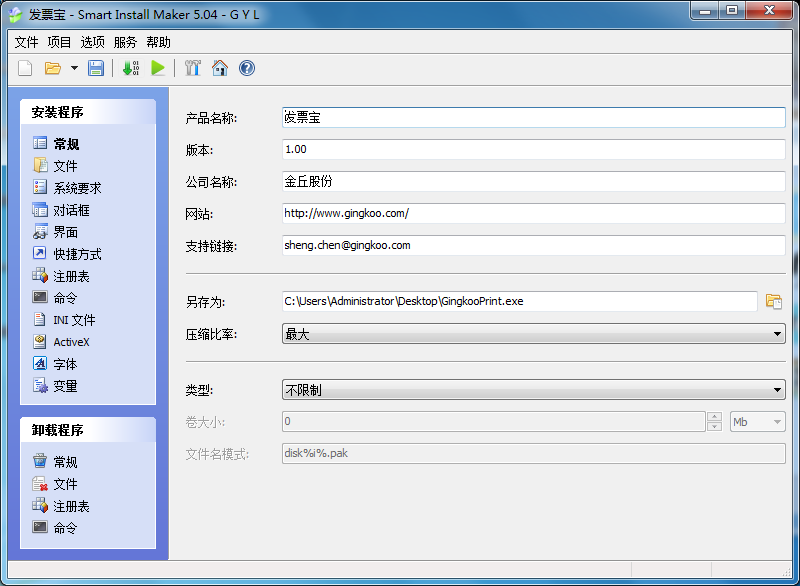This screenshot has width=800, height=586.
Task: Select installer 常规 icon in sidebar
Action: (40, 143)
